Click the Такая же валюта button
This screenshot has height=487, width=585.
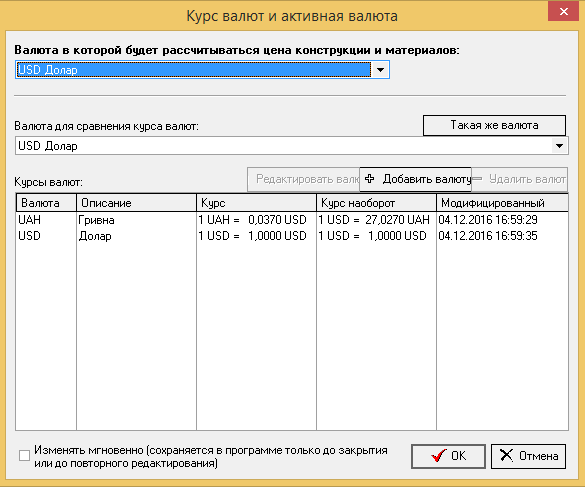(x=494, y=125)
